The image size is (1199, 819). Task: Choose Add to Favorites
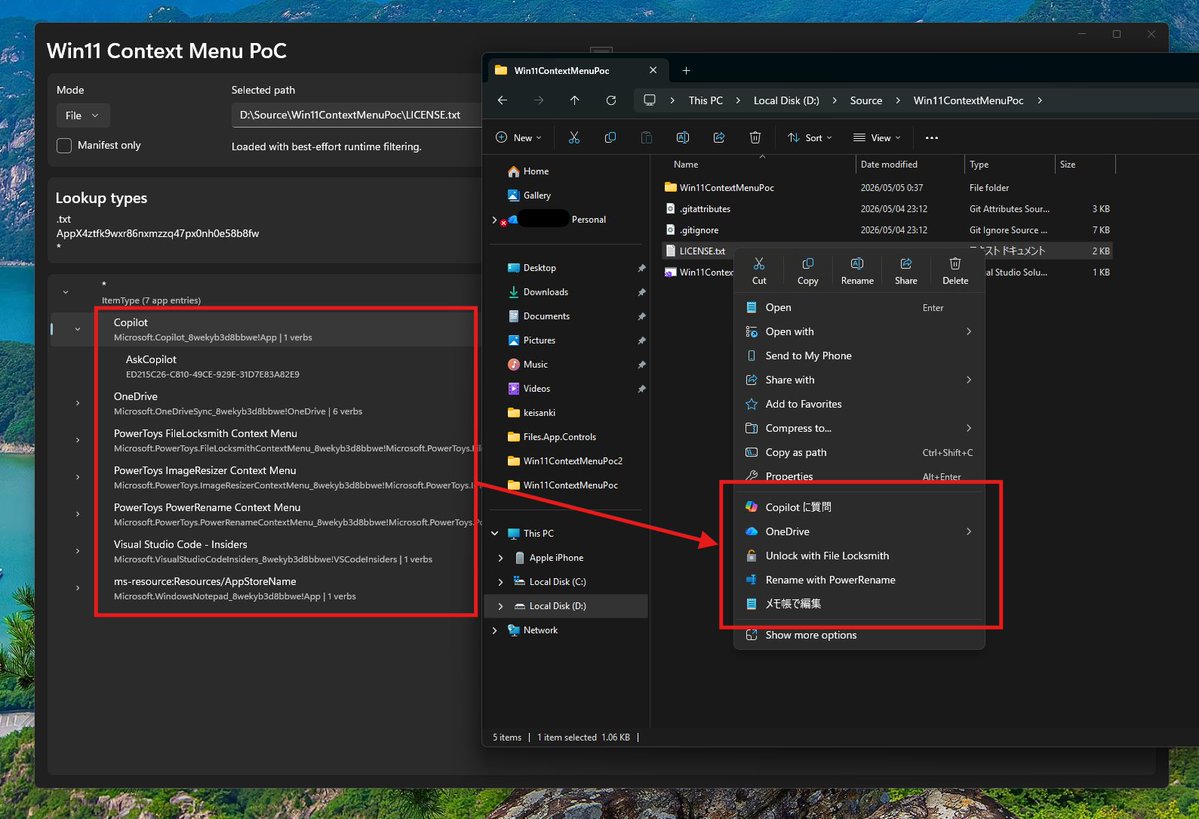(x=859, y=404)
